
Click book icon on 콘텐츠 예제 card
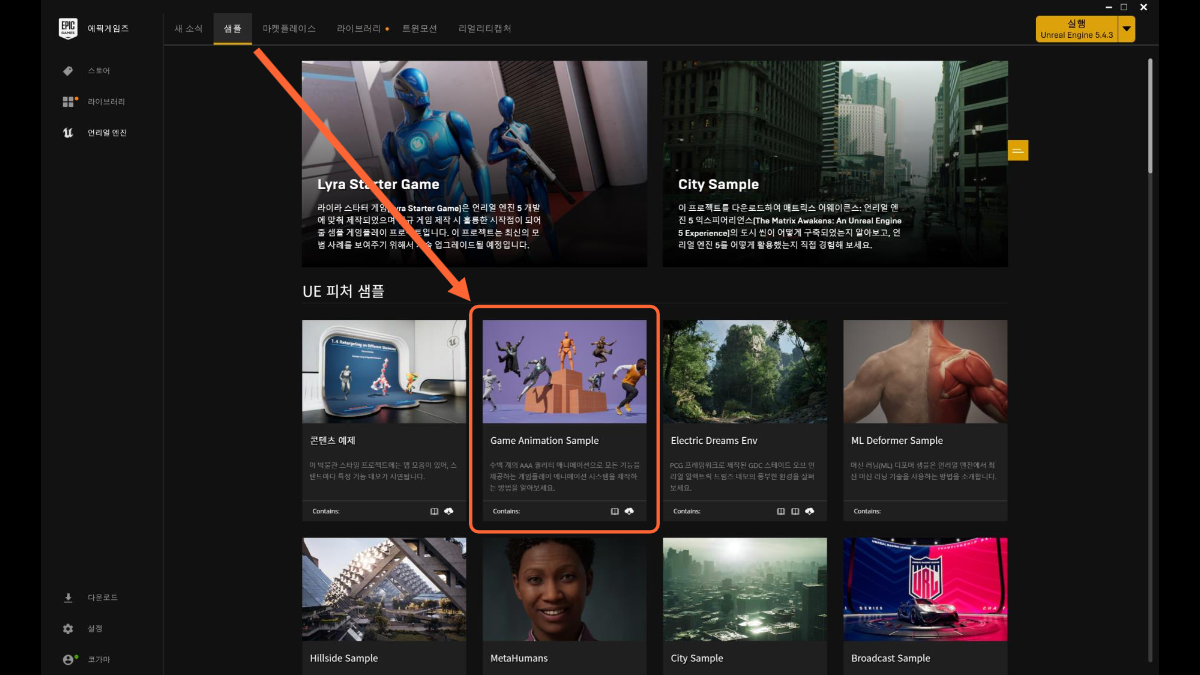tap(434, 511)
